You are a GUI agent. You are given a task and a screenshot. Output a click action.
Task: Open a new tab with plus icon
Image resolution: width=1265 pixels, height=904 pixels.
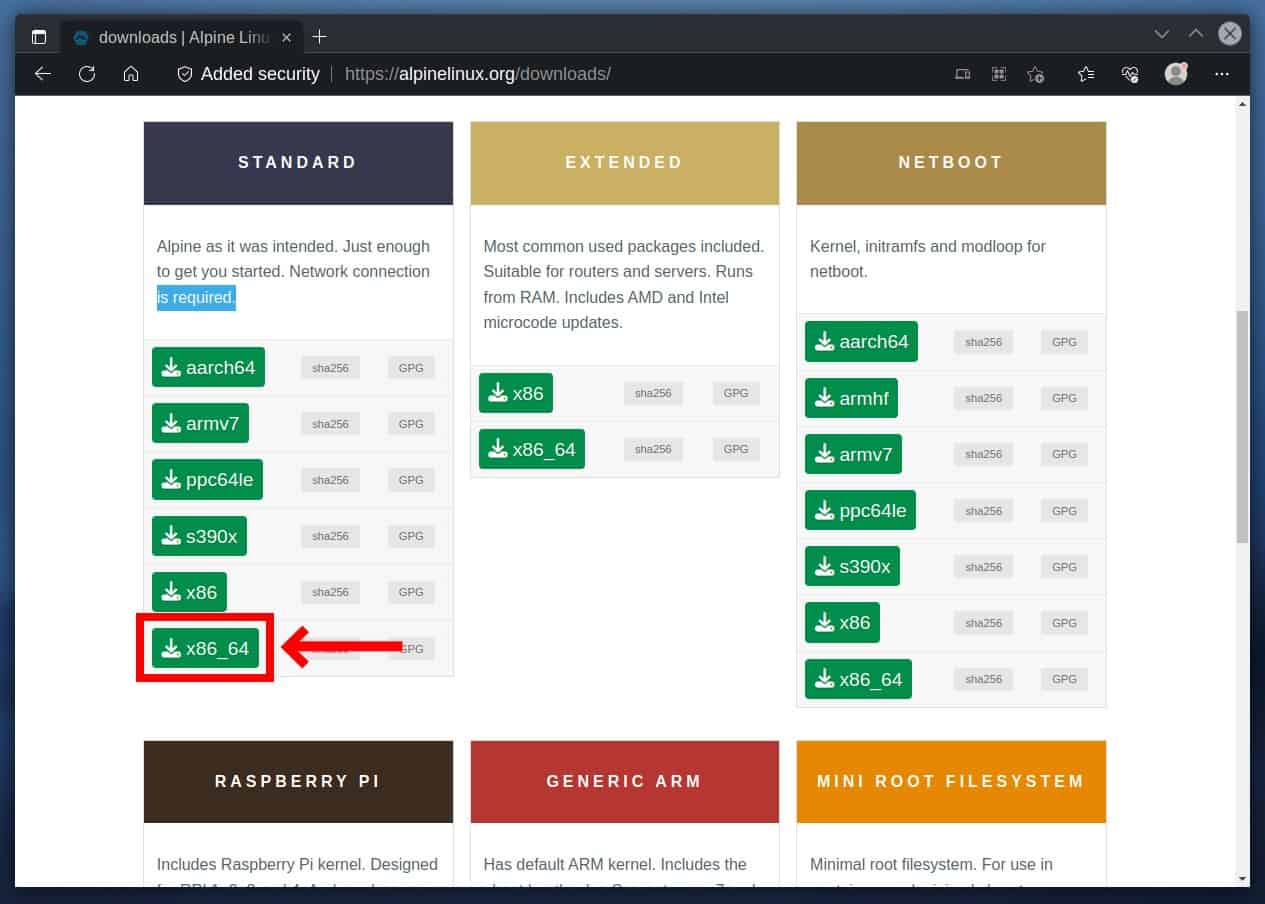point(319,37)
